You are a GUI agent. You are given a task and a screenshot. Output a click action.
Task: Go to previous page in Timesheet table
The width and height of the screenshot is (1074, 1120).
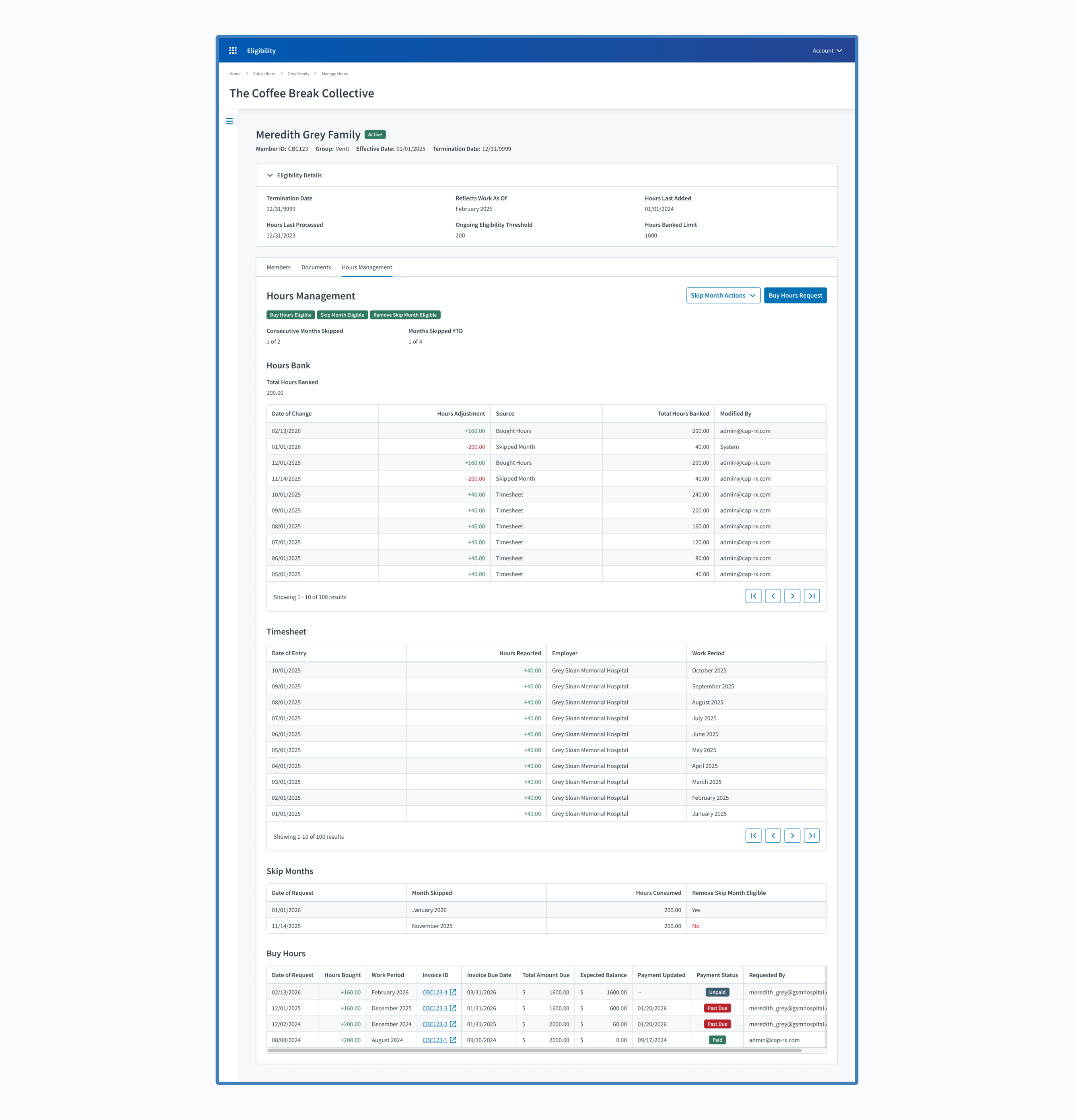pos(772,836)
